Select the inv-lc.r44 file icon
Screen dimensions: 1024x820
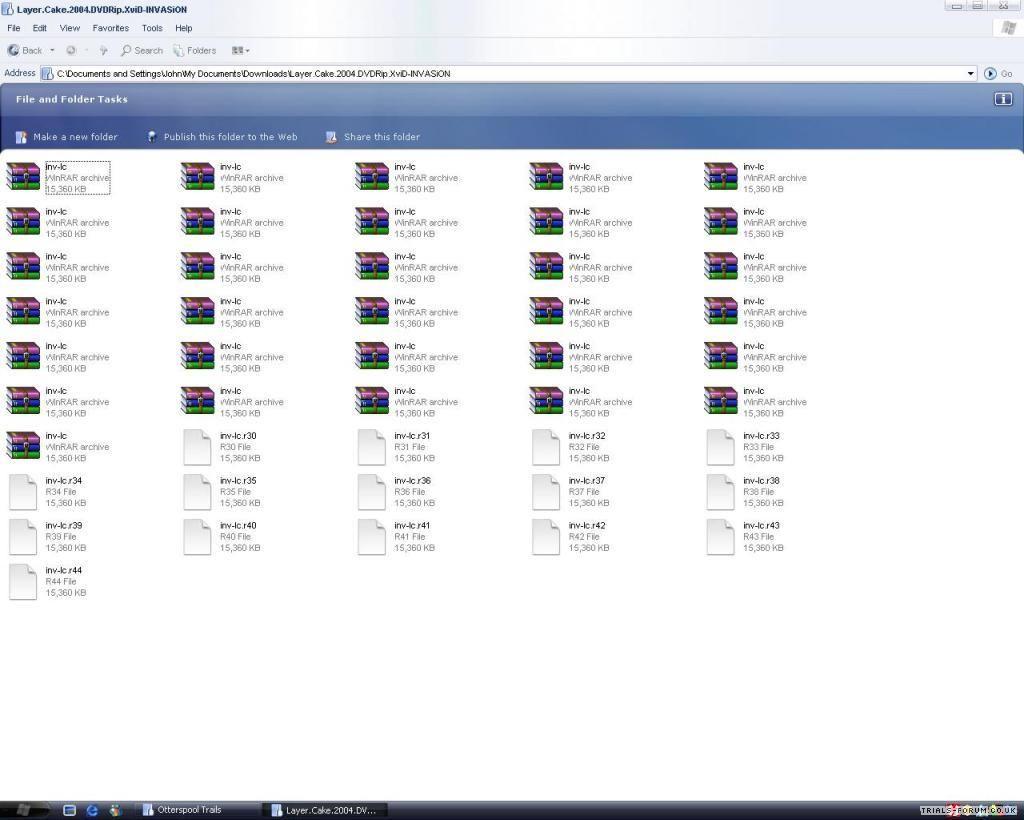click(23, 582)
